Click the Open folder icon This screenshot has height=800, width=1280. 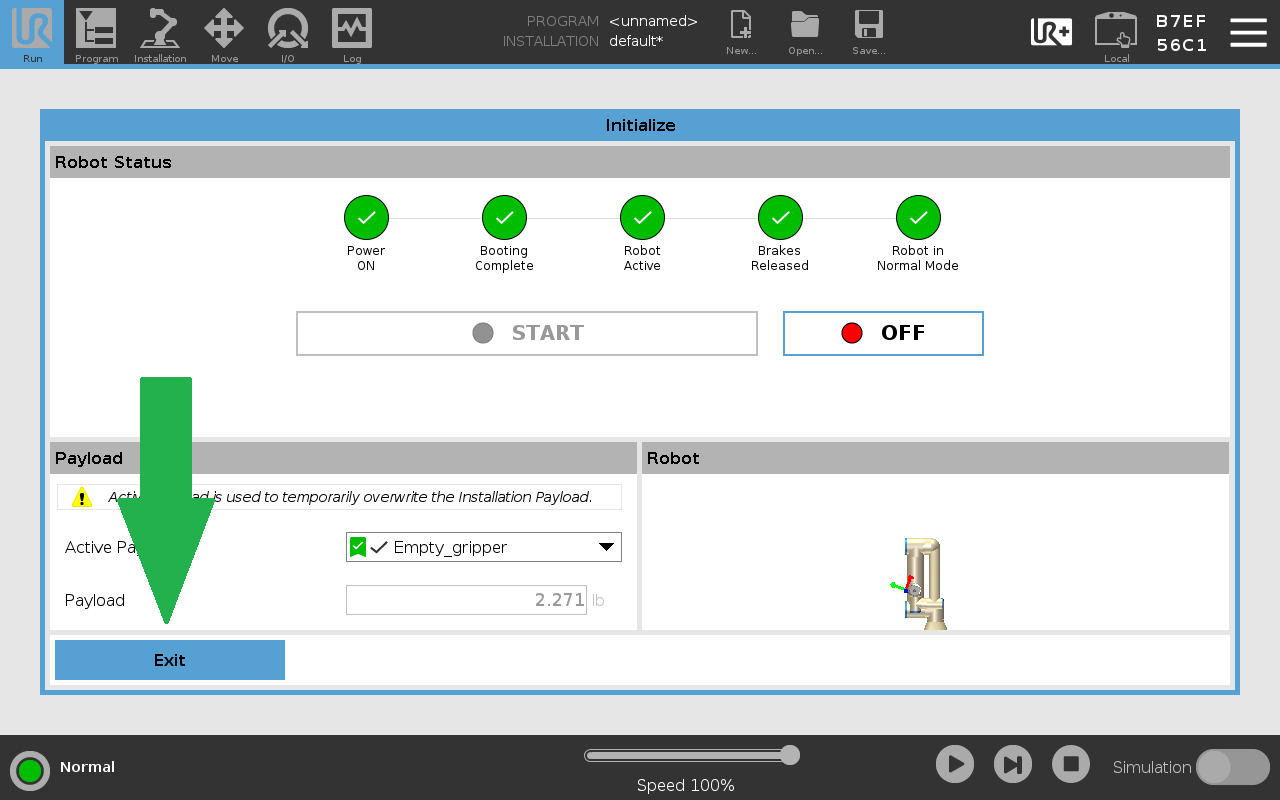click(x=805, y=25)
